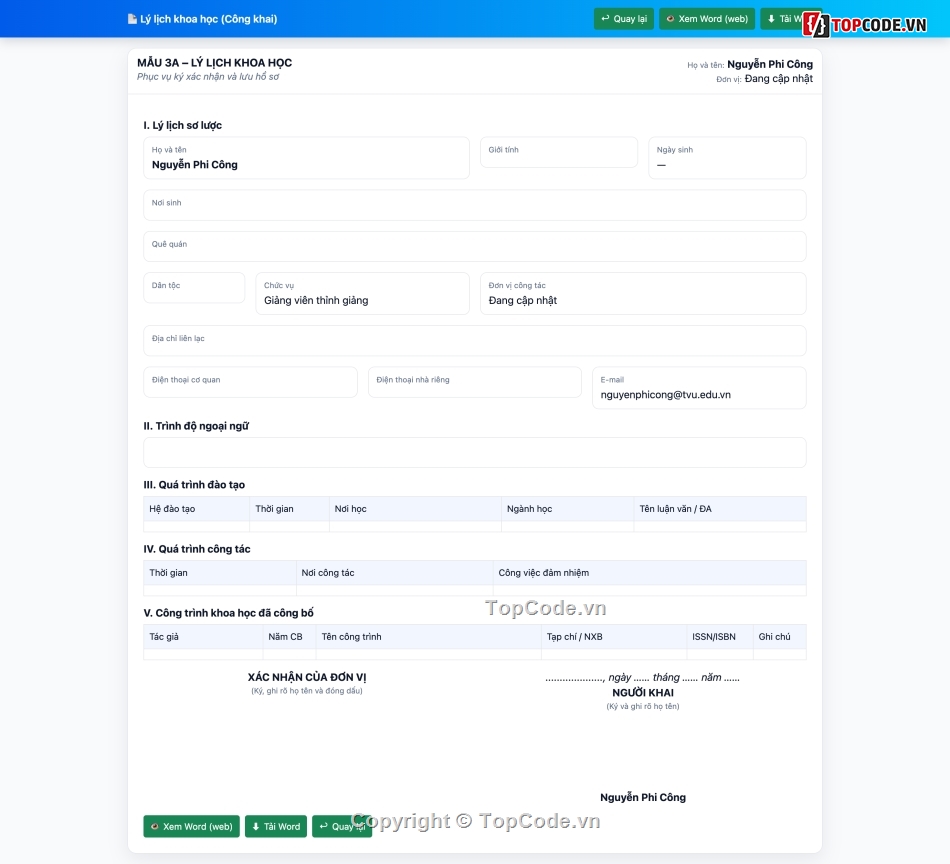Image resolution: width=950 pixels, height=864 pixels.
Task: Click the 'III. Quá trình đào tạo' heading
Action: tap(194, 485)
